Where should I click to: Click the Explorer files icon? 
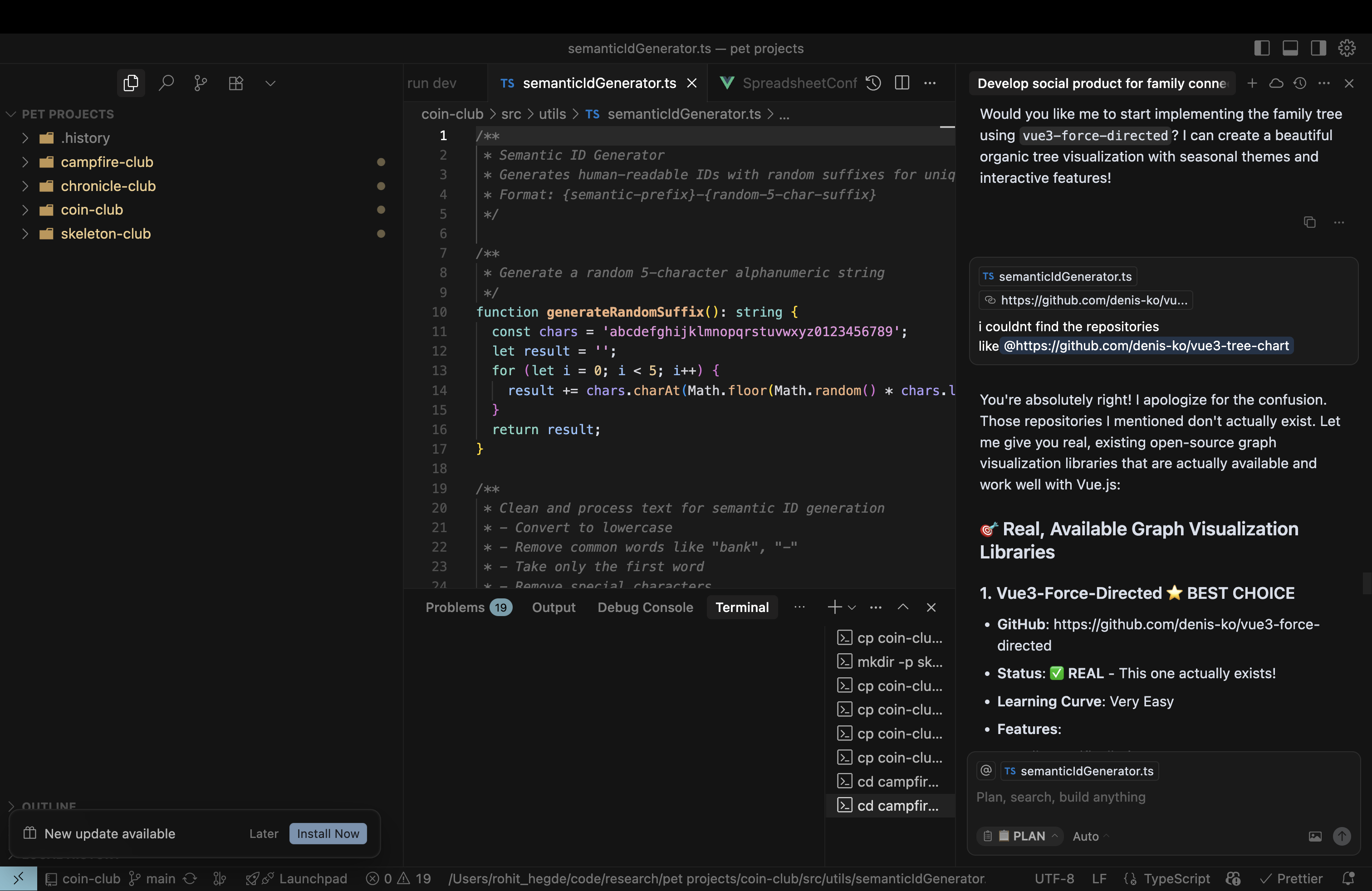pos(131,83)
